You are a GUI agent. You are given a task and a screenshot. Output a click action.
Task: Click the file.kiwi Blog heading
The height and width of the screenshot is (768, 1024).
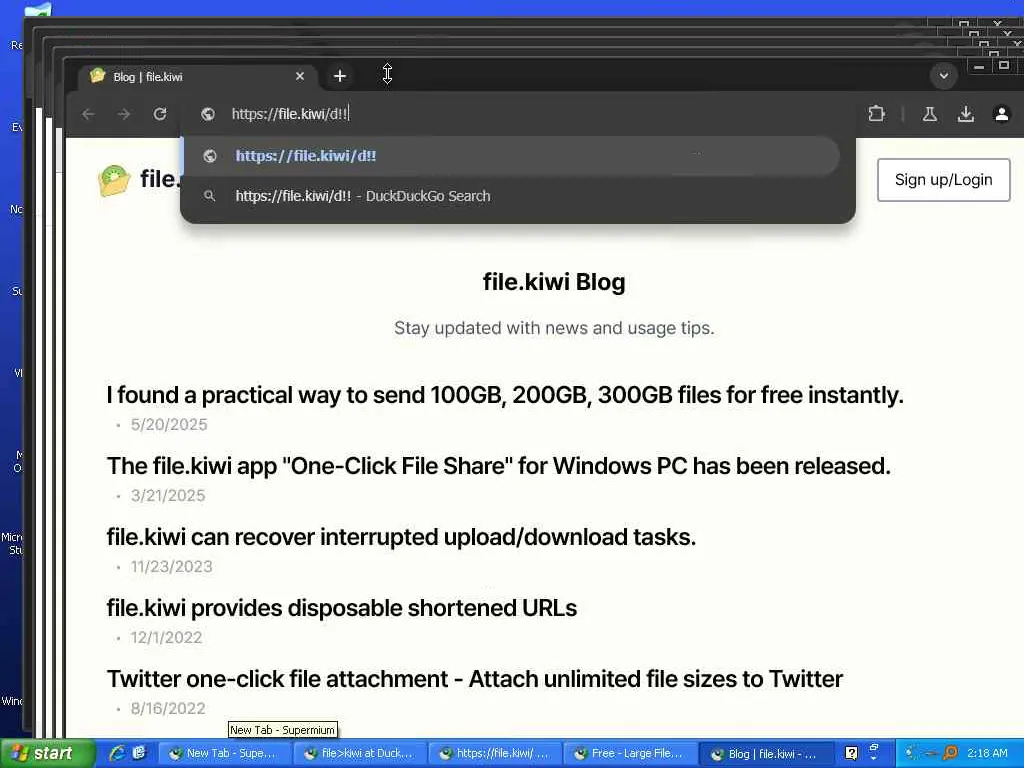(554, 282)
